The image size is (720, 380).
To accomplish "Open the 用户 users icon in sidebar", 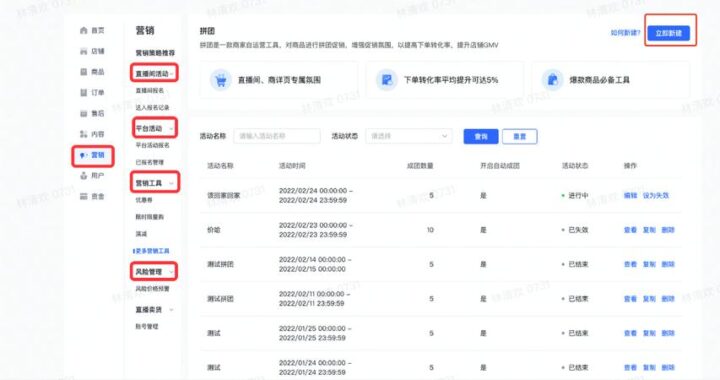I will pos(84,176).
